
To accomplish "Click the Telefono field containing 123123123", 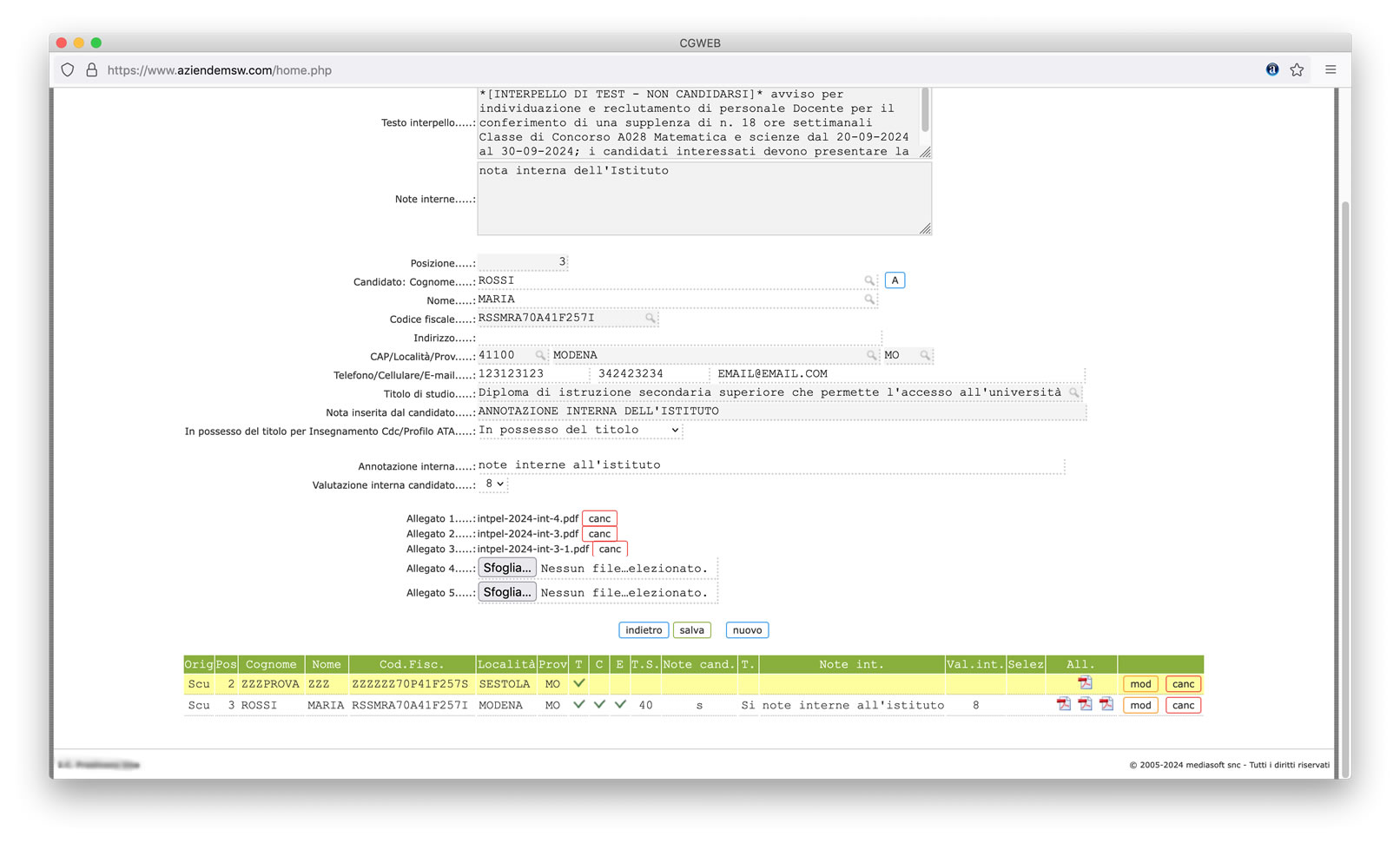I will click(533, 374).
